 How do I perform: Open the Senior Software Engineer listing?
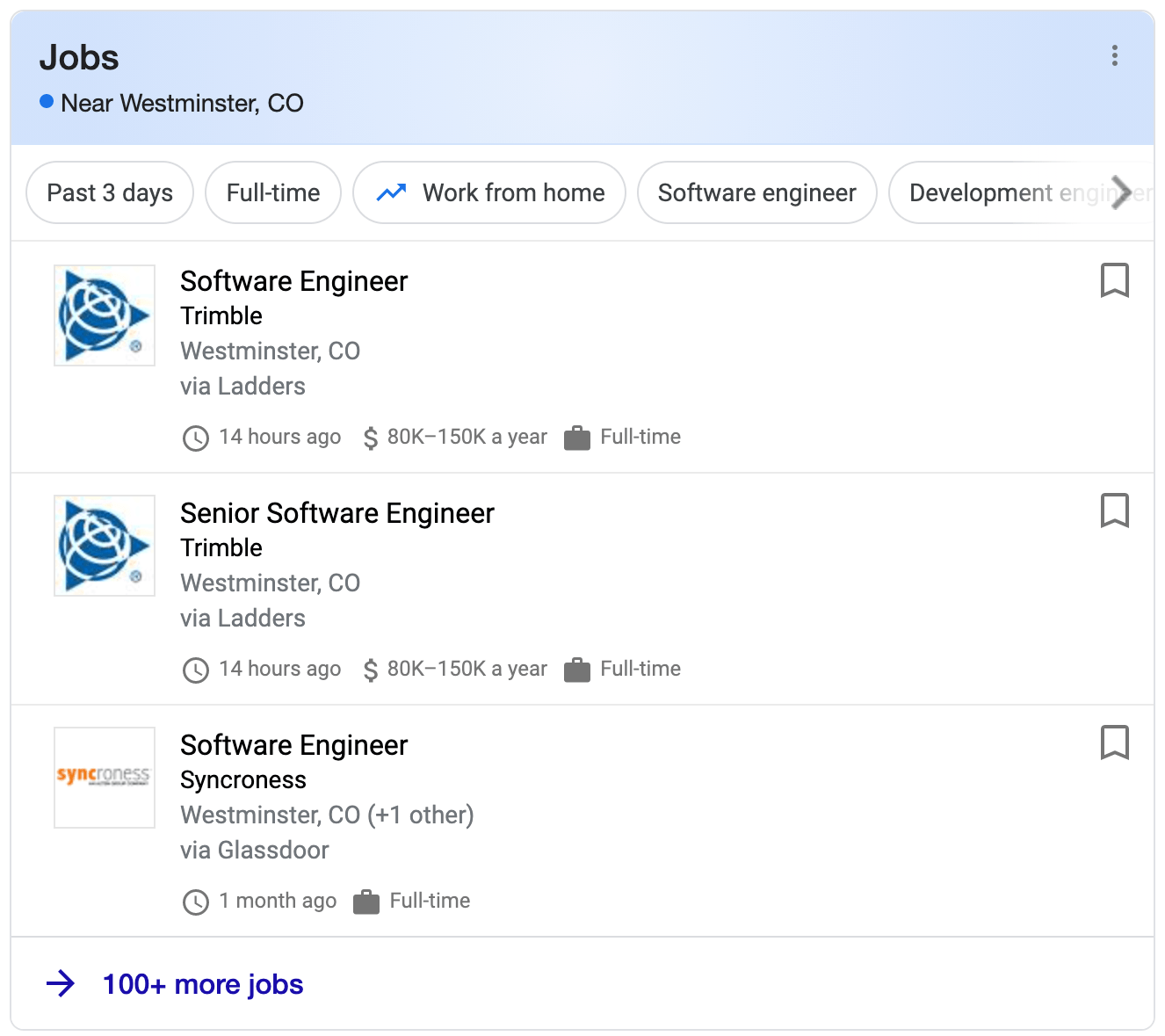pos(337,513)
